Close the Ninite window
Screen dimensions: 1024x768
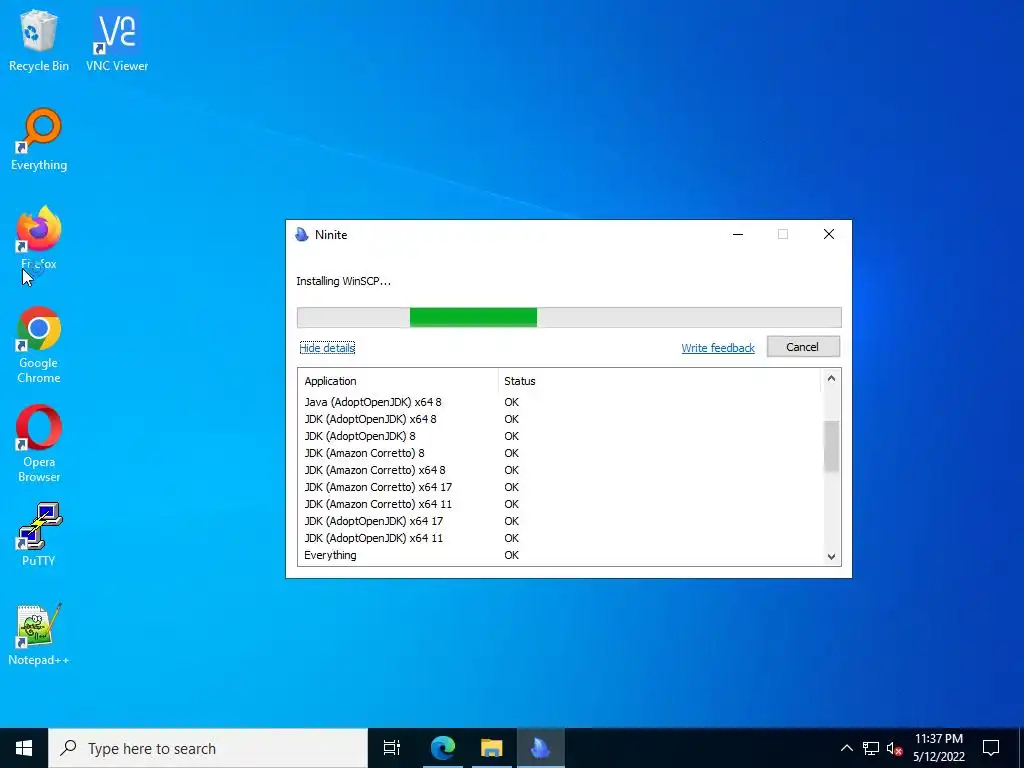click(x=829, y=234)
